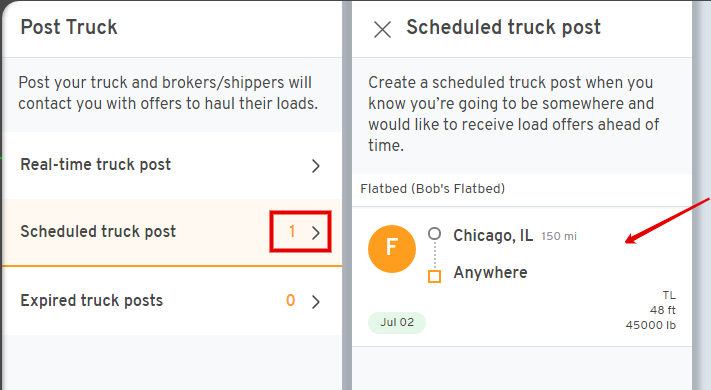
Task: Click the scheduled post count 1
Action: pos(292,232)
